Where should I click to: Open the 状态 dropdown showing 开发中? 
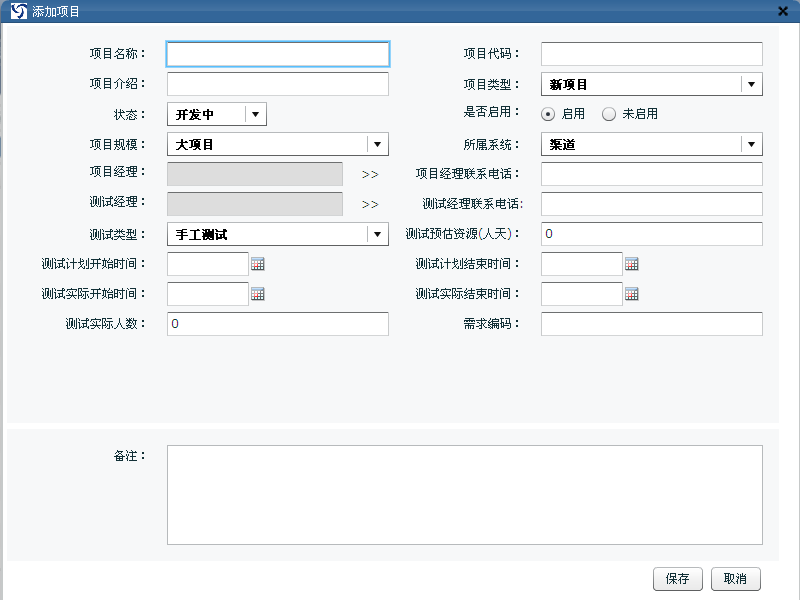tap(255, 115)
